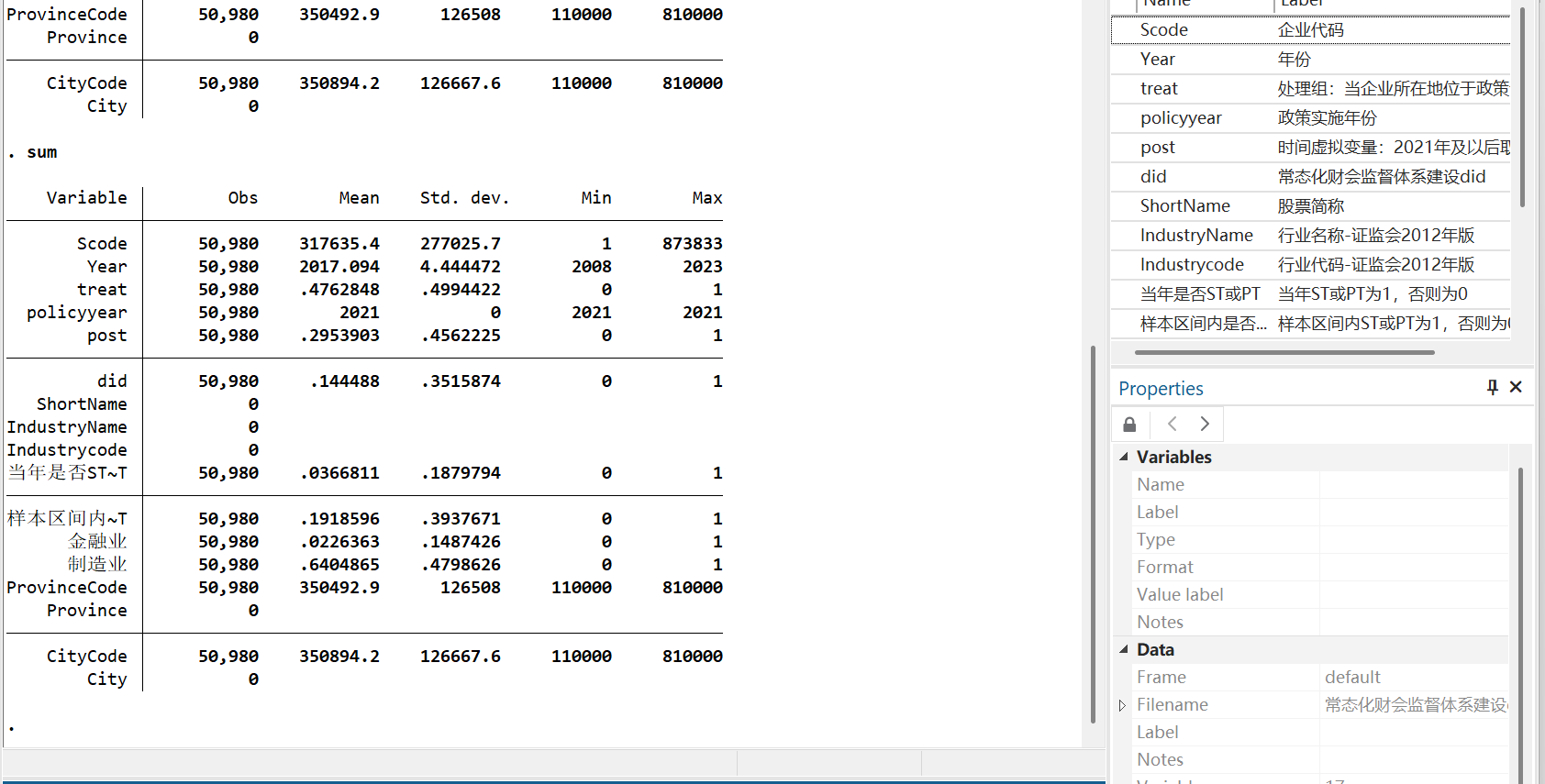Image resolution: width=1545 pixels, height=784 pixels.
Task: Click the Filename value in Data properties
Action: pyautogui.click(x=1416, y=705)
